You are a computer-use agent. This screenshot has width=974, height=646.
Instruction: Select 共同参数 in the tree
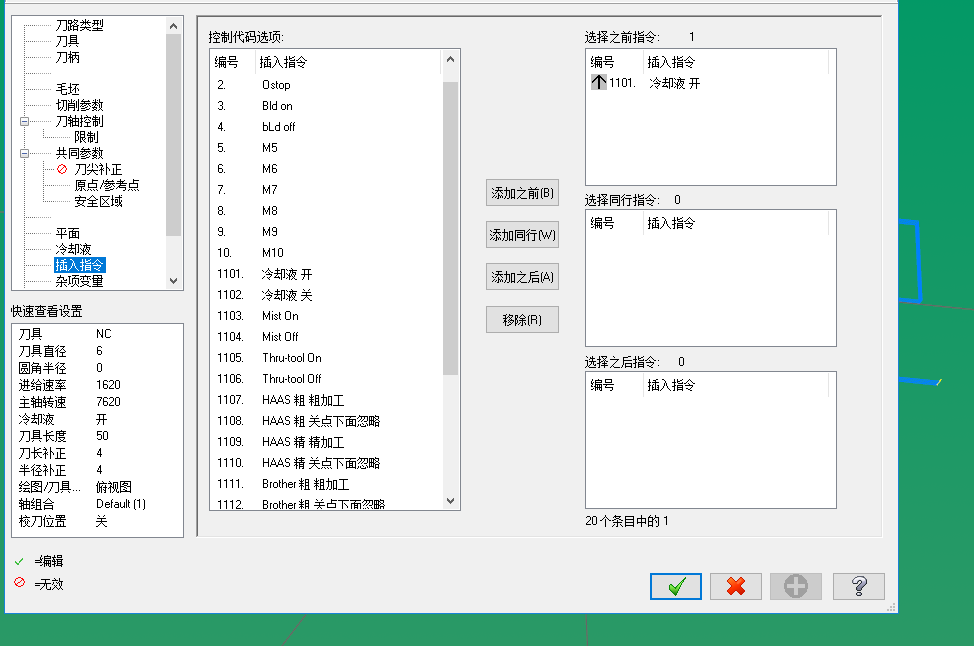80,153
